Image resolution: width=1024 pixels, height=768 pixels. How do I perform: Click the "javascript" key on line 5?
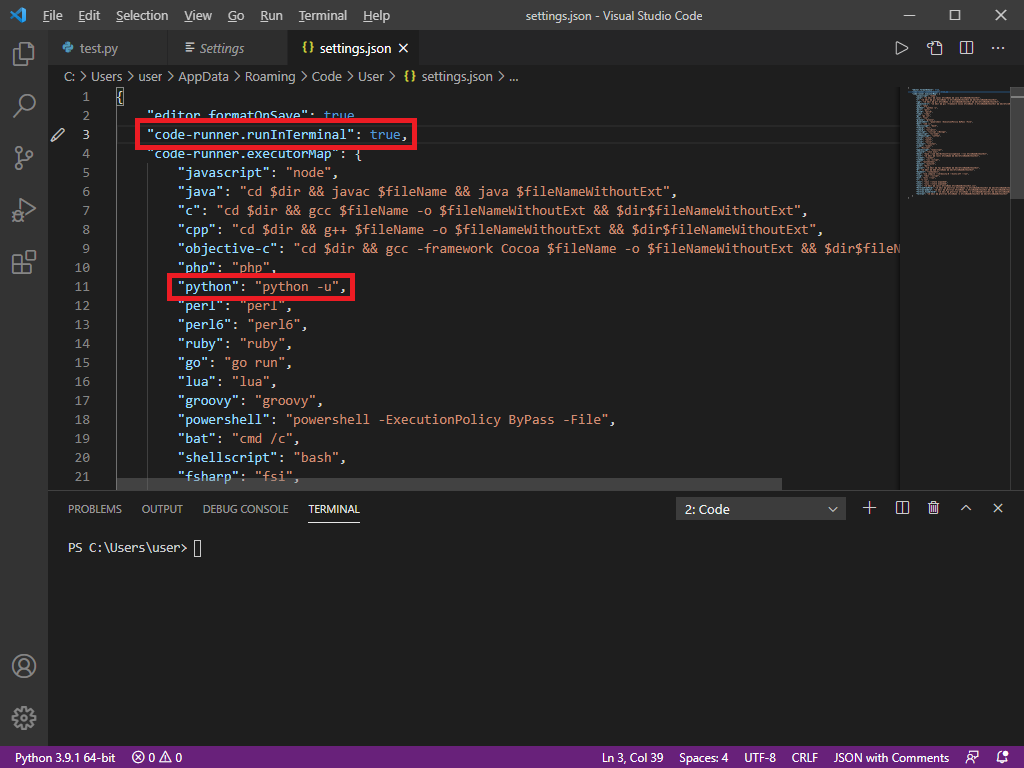[224, 172]
